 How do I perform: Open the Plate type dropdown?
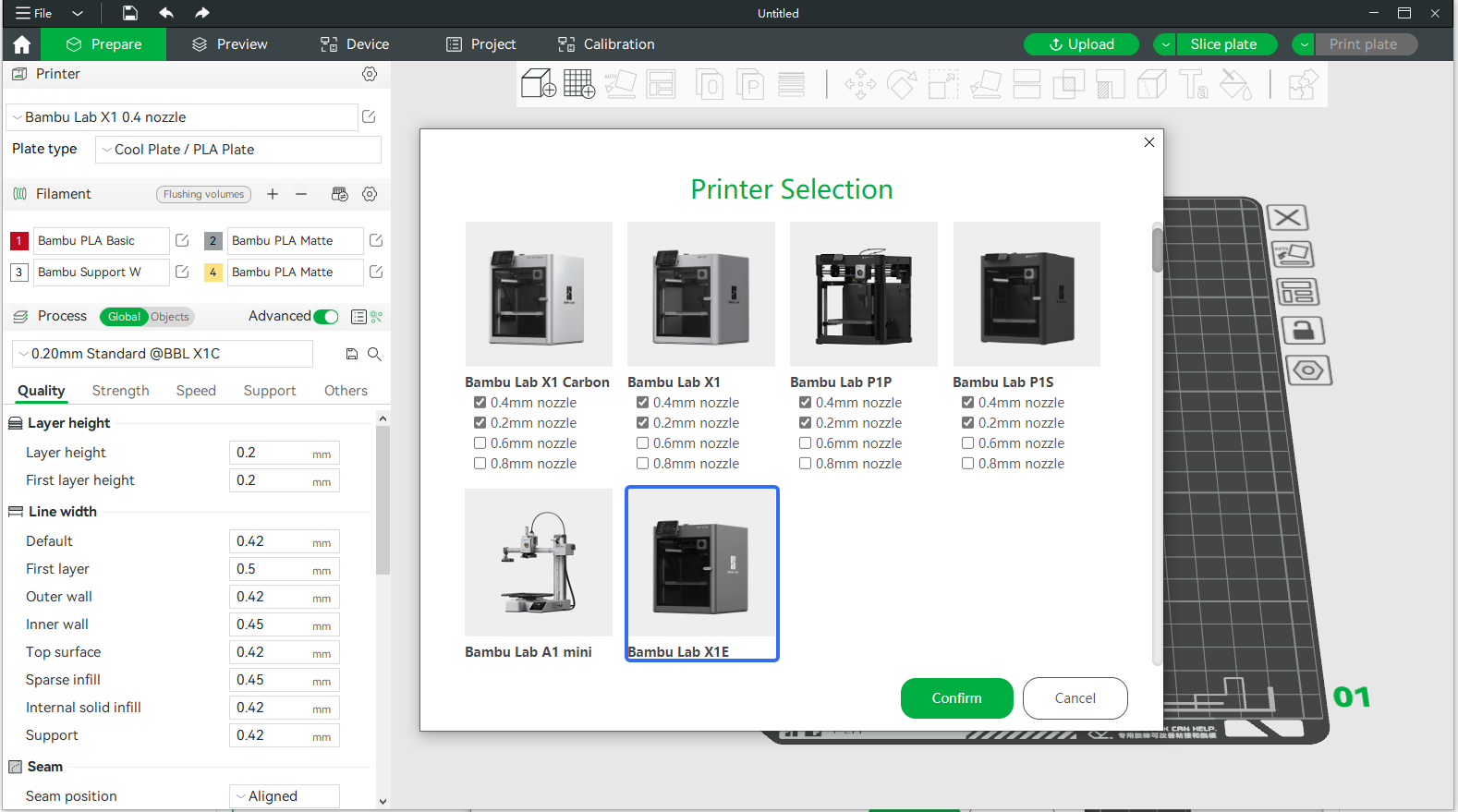(x=238, y=150)
